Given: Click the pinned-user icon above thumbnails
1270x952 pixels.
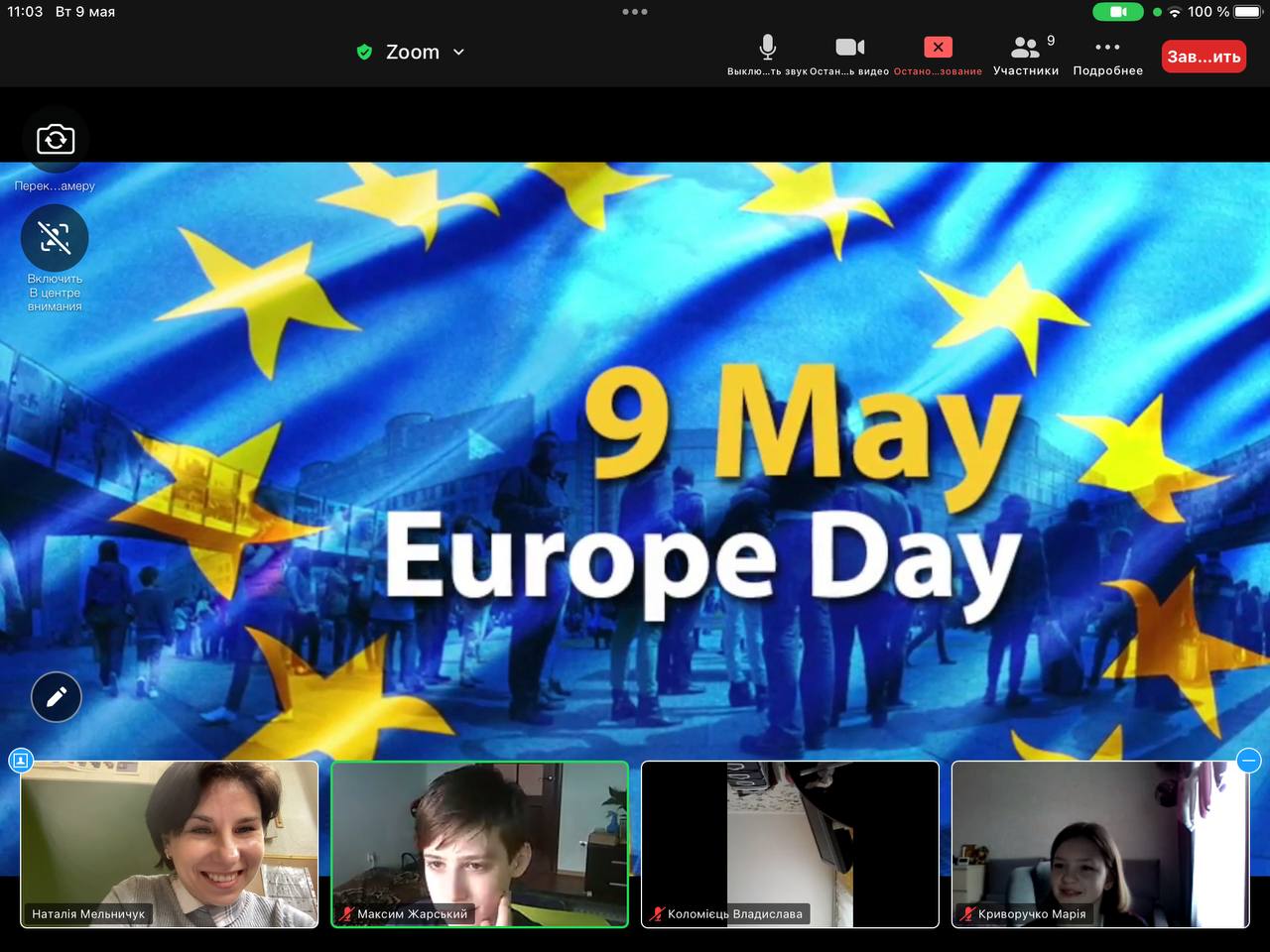Looking at the screenshot, I should 21,761.
